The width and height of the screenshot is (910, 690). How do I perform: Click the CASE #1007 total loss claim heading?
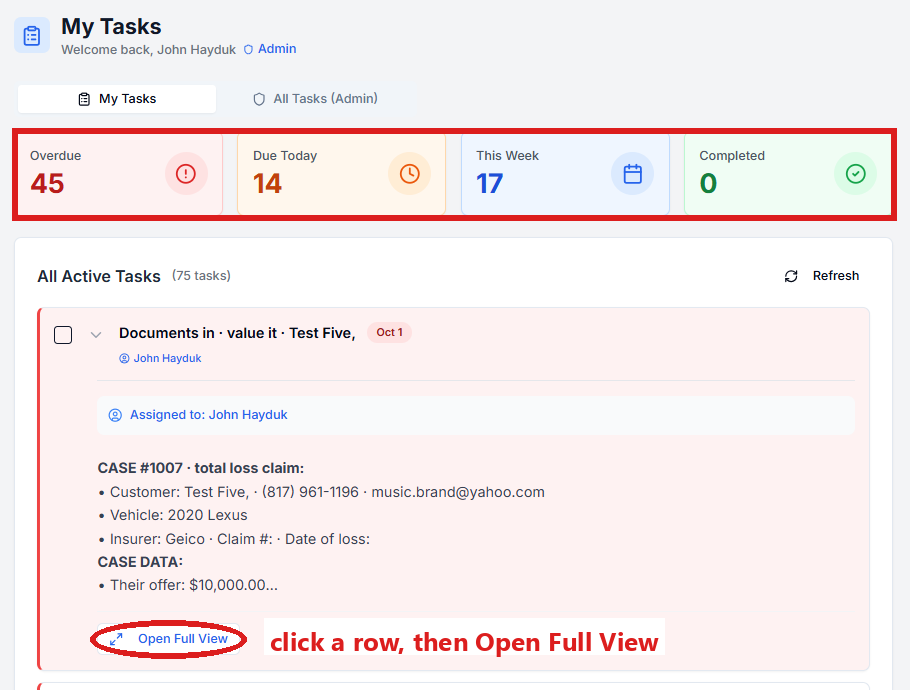[201, 468]
